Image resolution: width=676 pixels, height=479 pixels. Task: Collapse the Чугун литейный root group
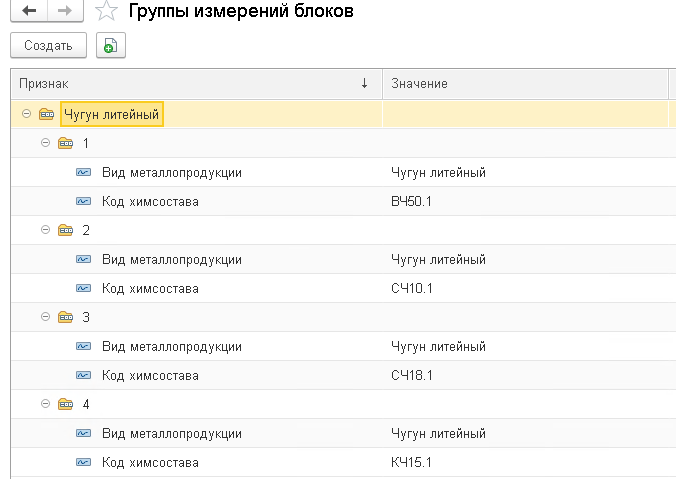pyautogui.click(x=26, y=115)
